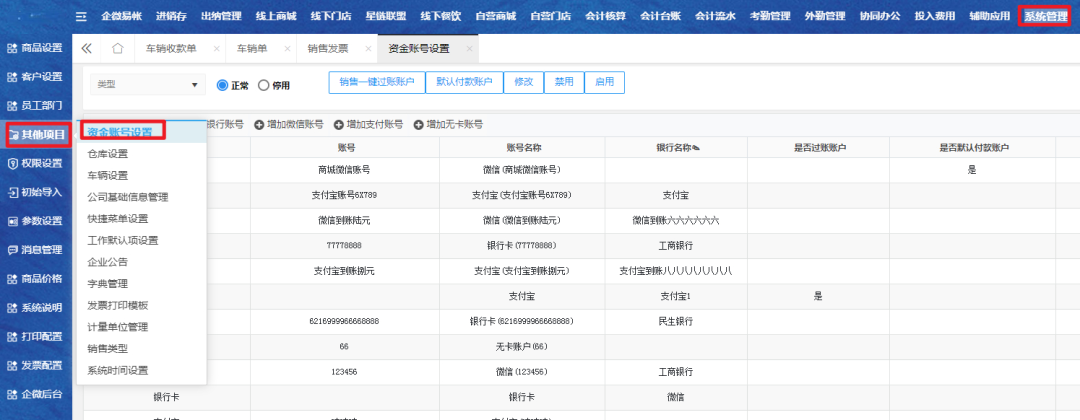Click the plus icon for 增加无卡账号
Image resolution: width=1080 pixels, height=420 pixels.
click(x=418, y=125)
